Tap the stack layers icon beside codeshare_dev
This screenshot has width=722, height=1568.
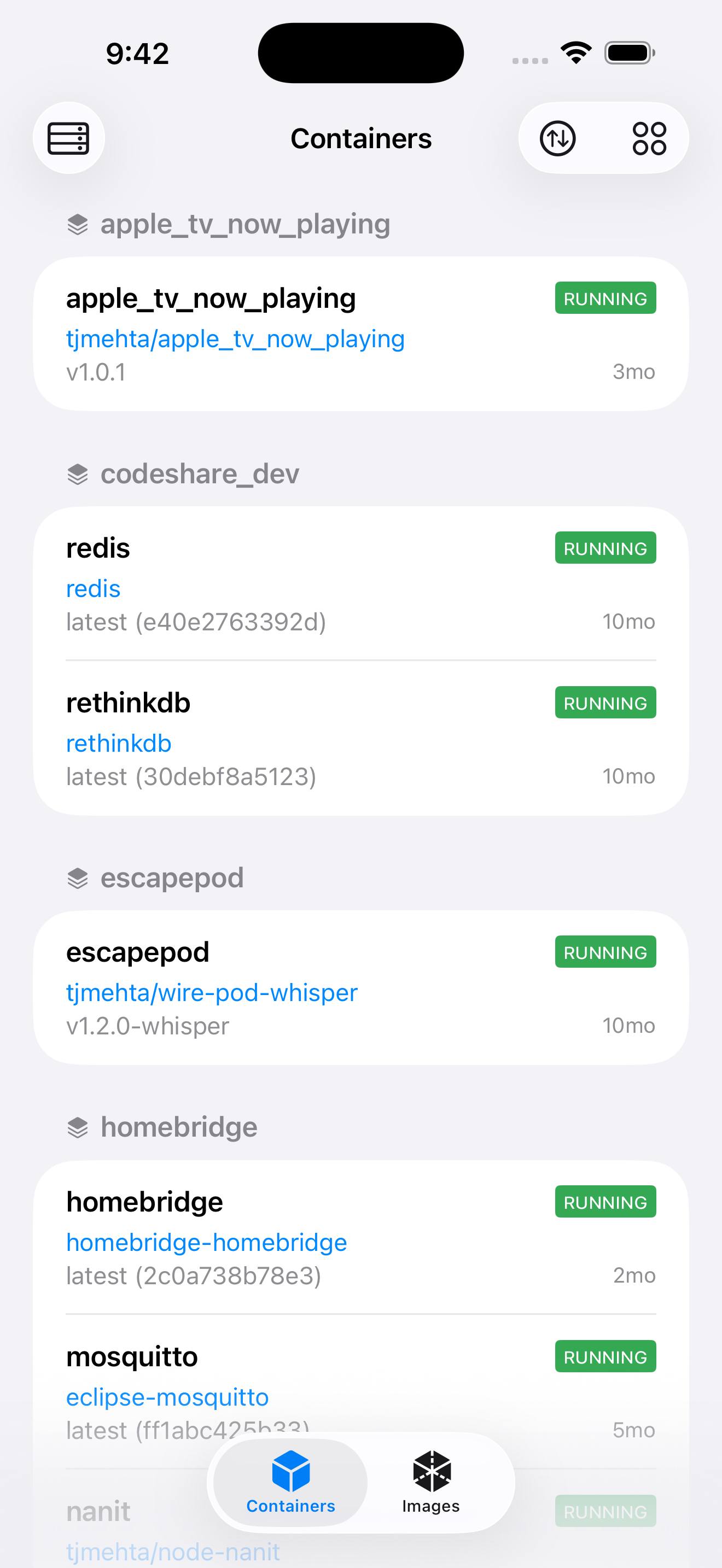pyautogui.click(x=78, y=473)
